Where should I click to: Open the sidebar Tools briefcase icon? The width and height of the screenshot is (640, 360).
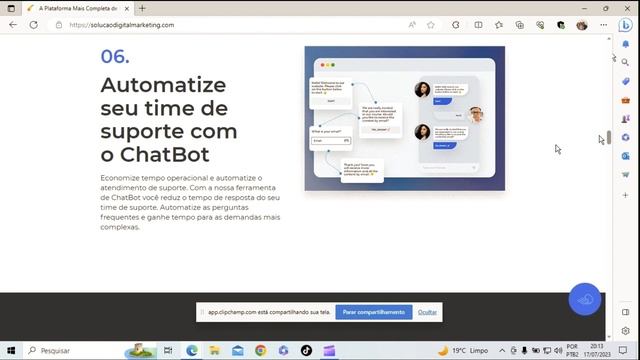[x=625, y=100]
